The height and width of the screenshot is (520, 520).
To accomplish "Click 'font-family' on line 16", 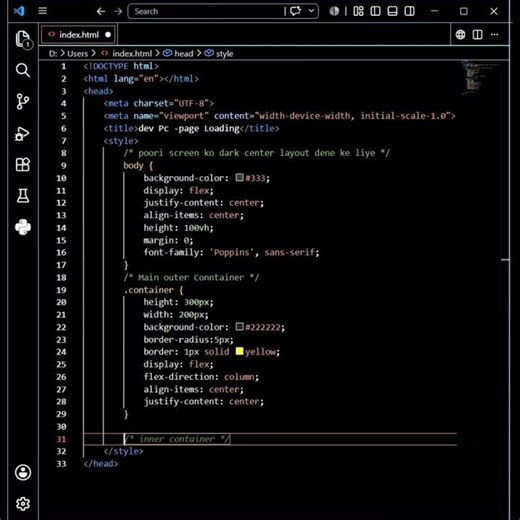I will click(x=171, y=252).
